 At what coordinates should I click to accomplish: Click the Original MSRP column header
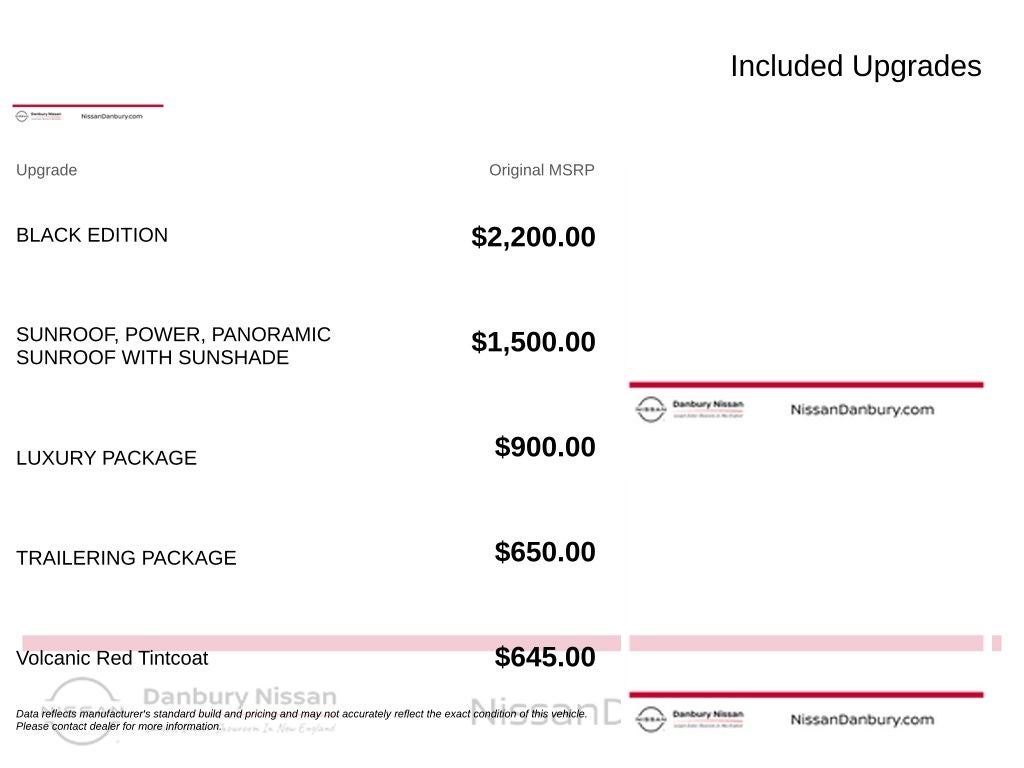click(541, 170)
